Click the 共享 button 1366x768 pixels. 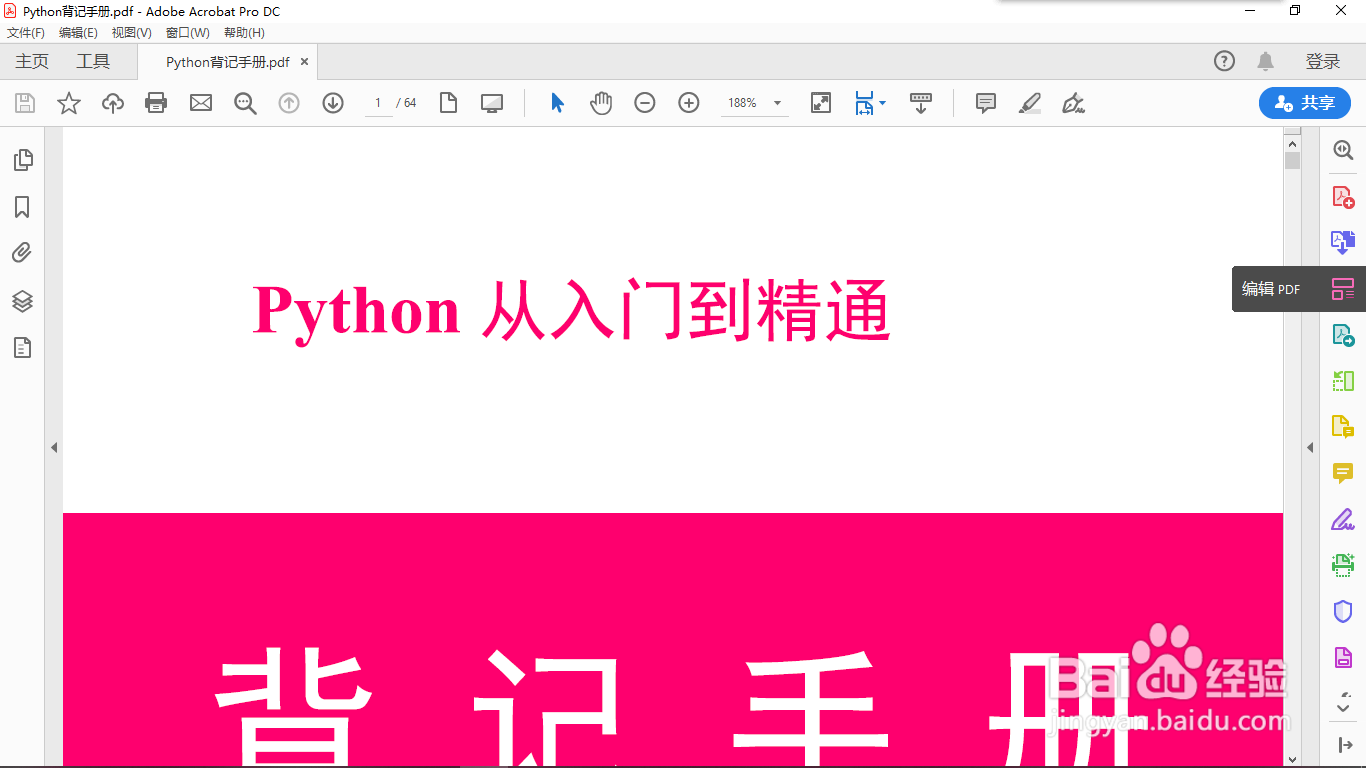coord(1304,103)
